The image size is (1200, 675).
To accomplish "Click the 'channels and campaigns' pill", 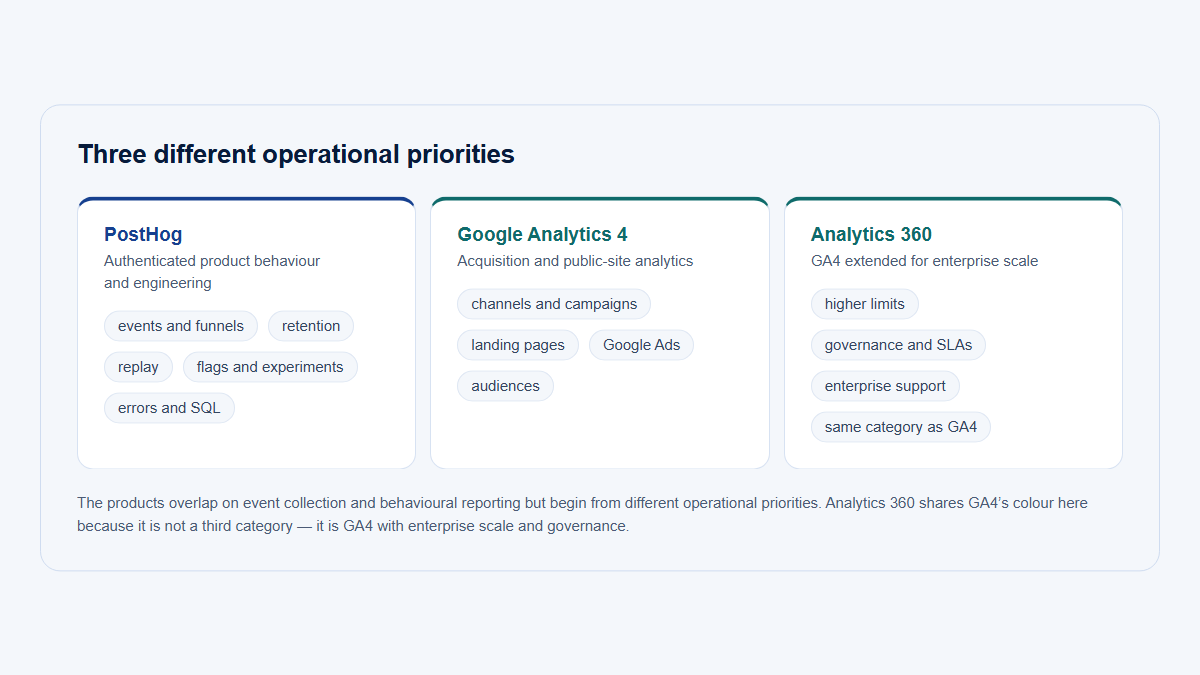I will [x=554, y=304].
